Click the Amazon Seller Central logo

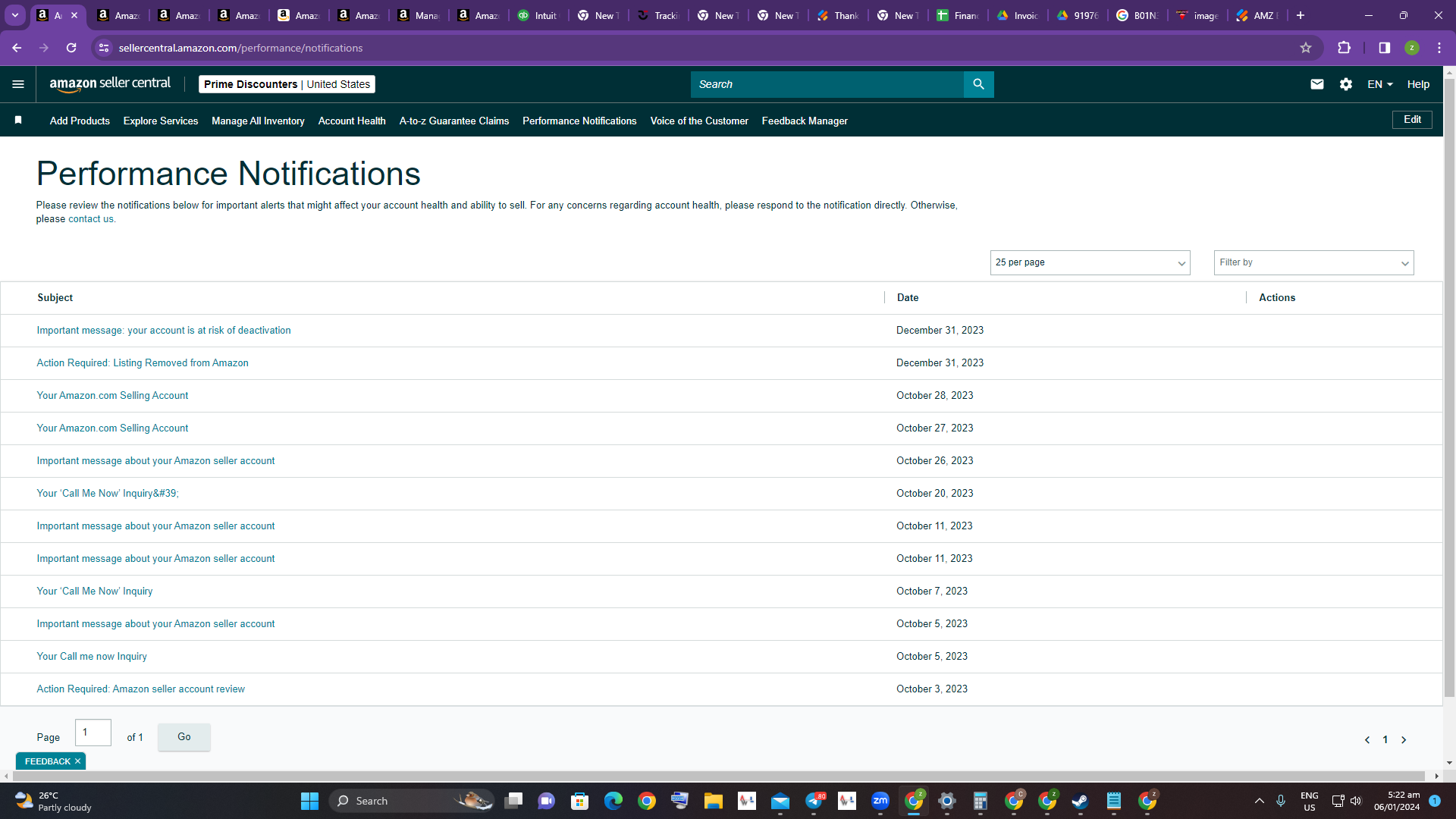110,84
